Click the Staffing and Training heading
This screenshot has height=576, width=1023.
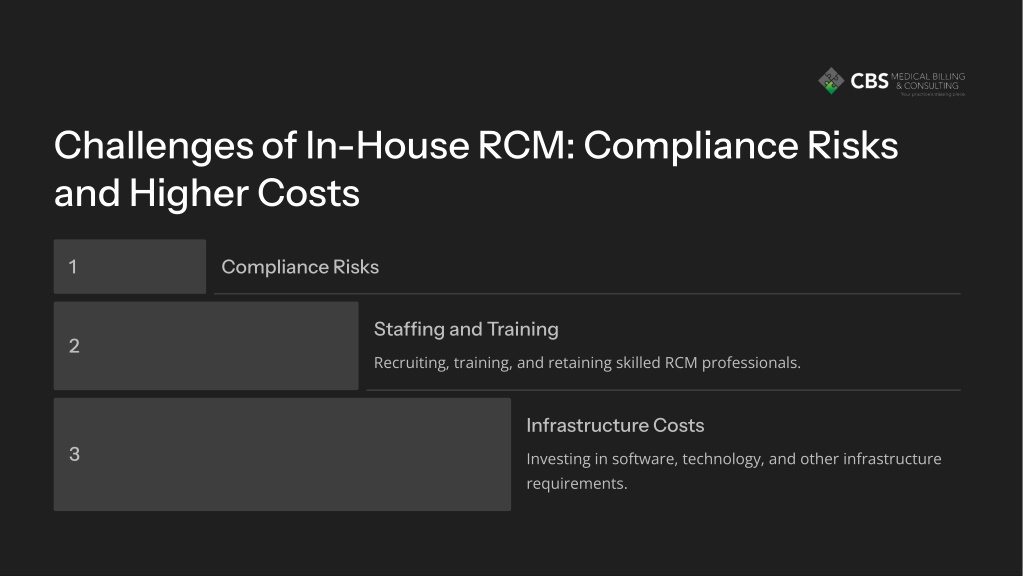pyautogui.click(x=466, y=329)
